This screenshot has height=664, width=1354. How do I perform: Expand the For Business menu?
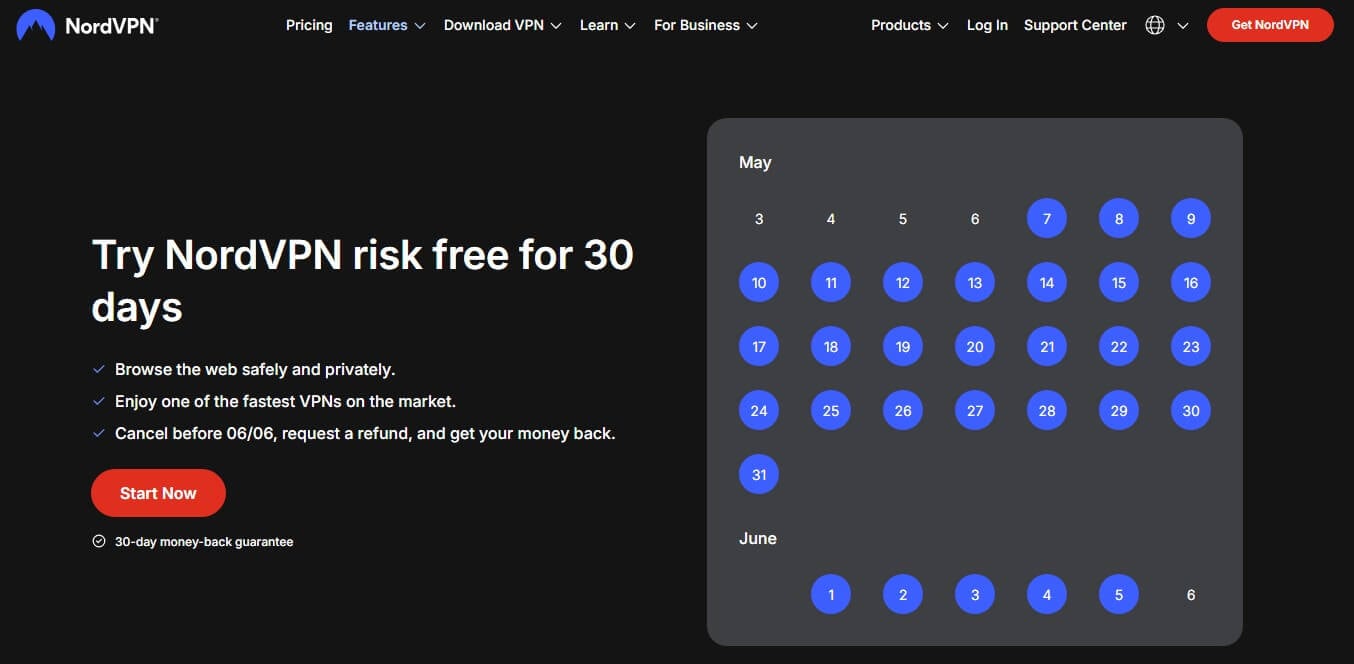706,25
